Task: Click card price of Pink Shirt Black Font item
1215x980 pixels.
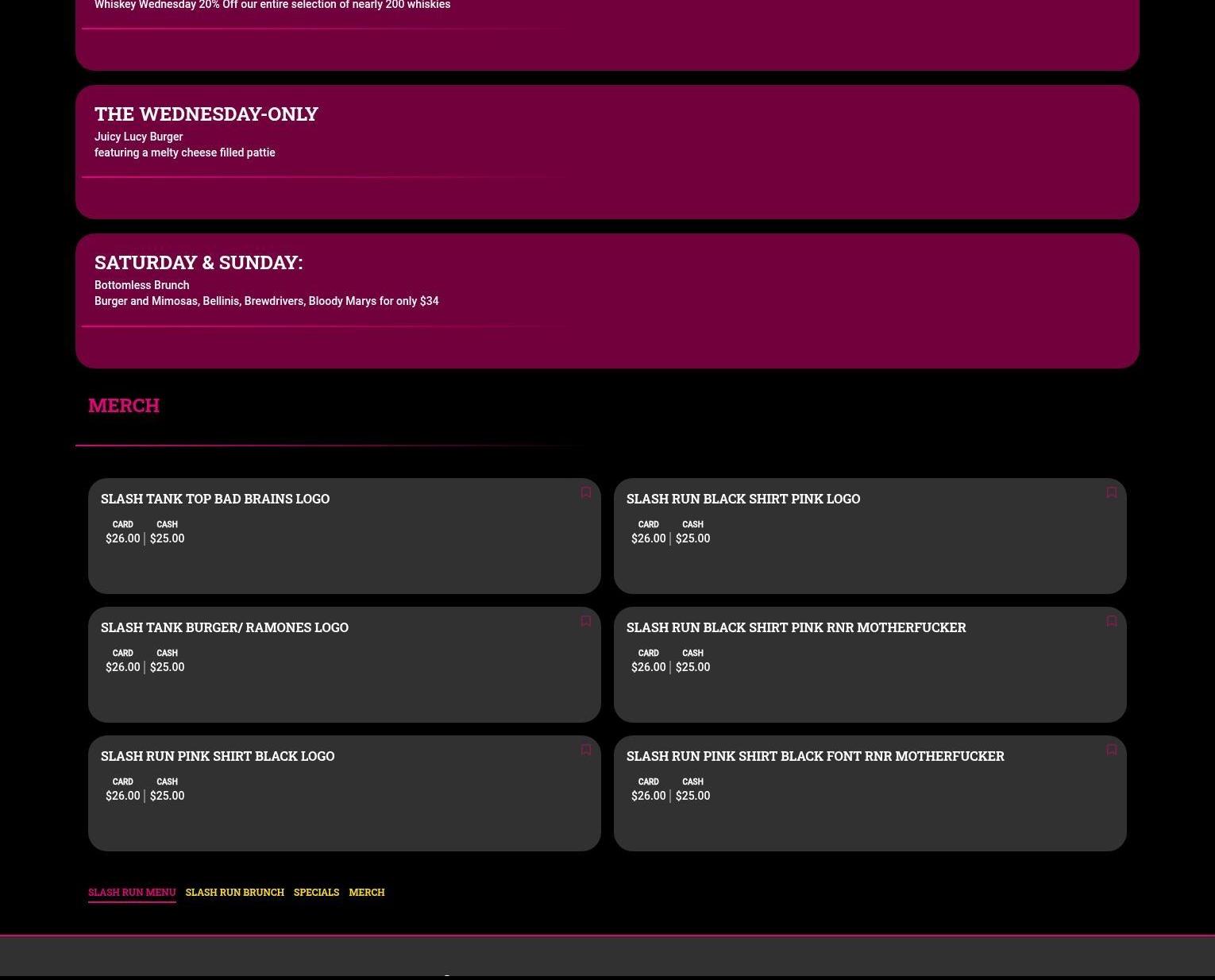Action: [649, 796]
